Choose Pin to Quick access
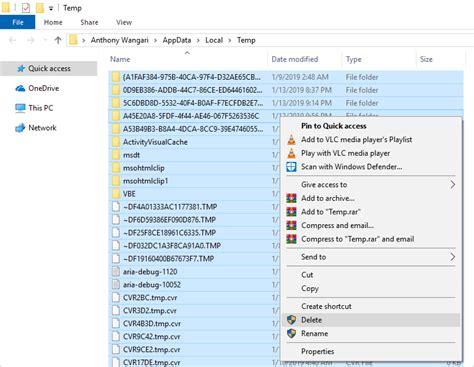The height and width of the screenshot is (367, 474). coord(371,126)
